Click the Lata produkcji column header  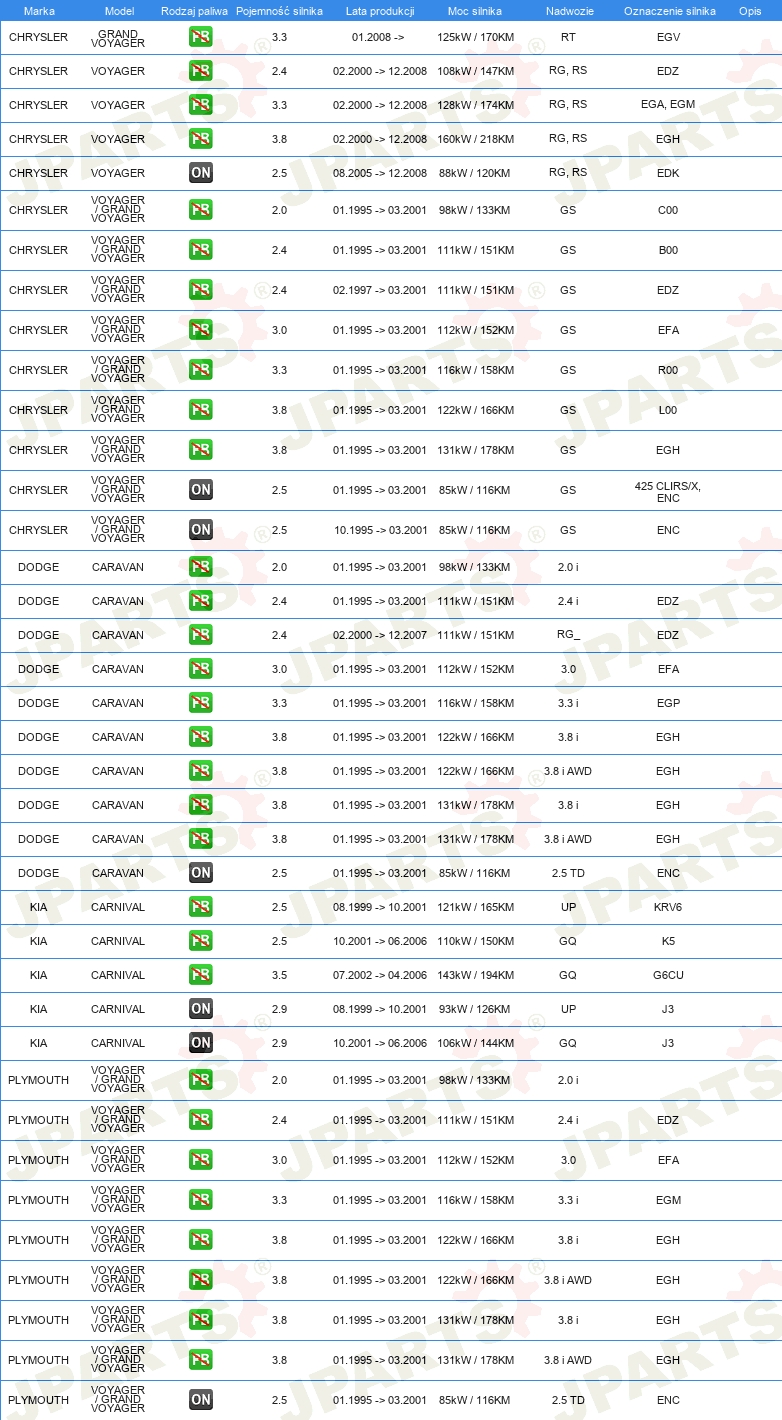click(380, 11)
